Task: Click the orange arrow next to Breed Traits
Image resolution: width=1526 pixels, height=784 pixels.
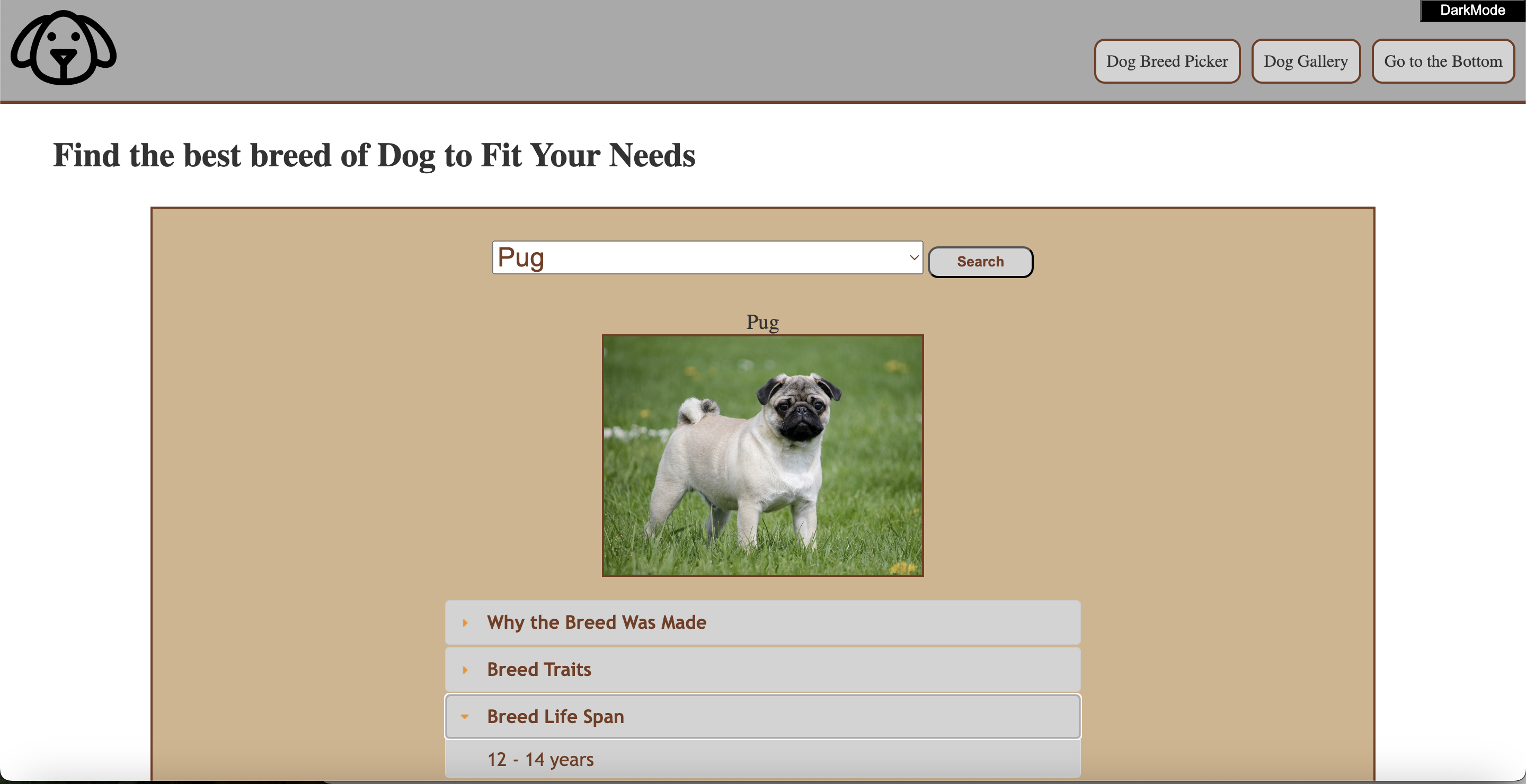Action: pos(466,670)
